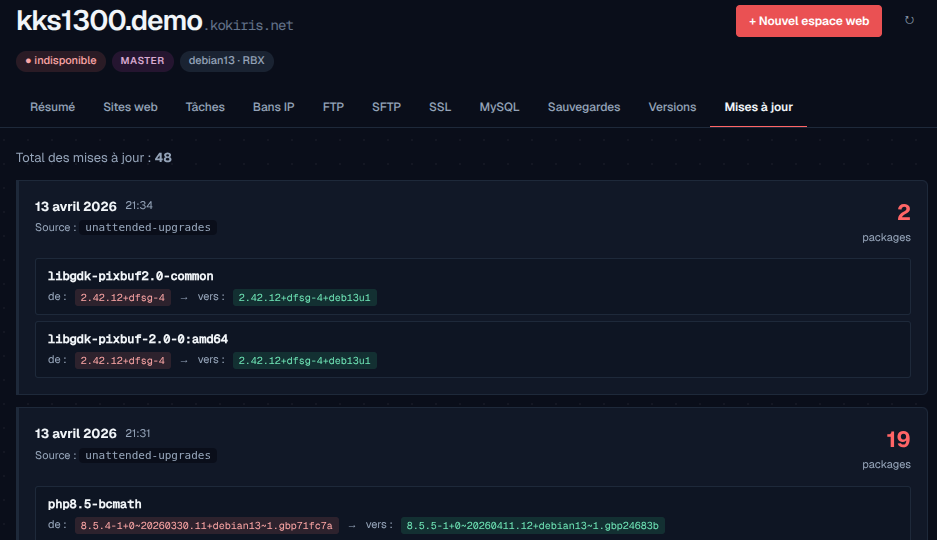Image resolution: width=937 pixels, height=540 pixels.
Task: Click package name libgdk-pixbuf2.0-common
Action: tap(130, 276)
